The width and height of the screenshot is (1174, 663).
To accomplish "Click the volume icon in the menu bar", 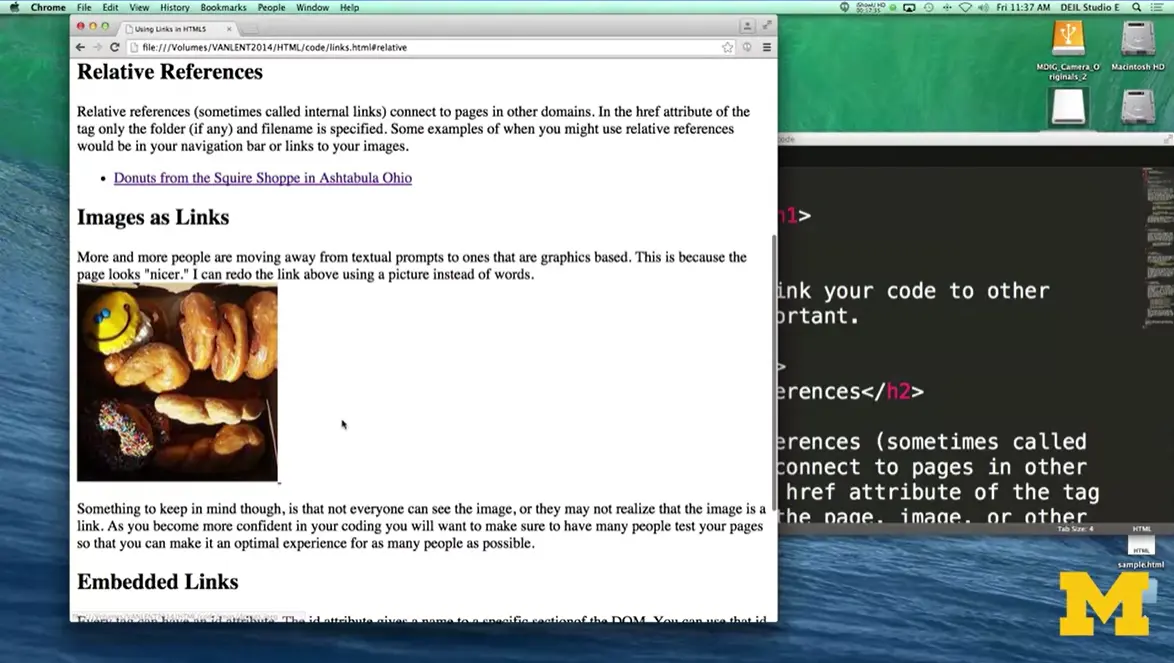I will pyautogui.click(x=983, y=6).
